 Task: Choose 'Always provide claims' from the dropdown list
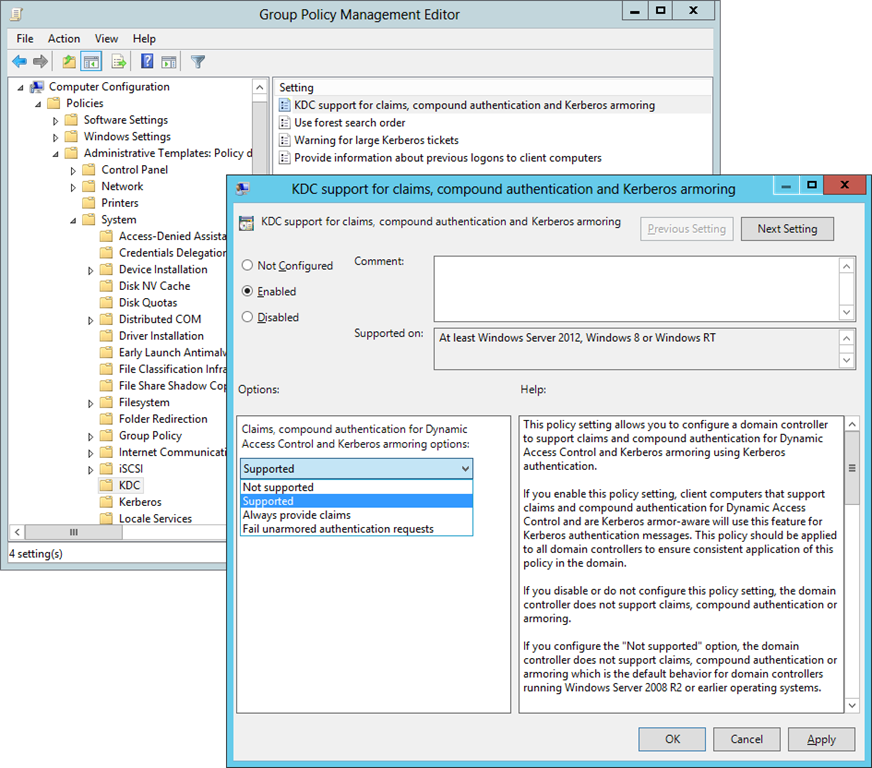296,515
